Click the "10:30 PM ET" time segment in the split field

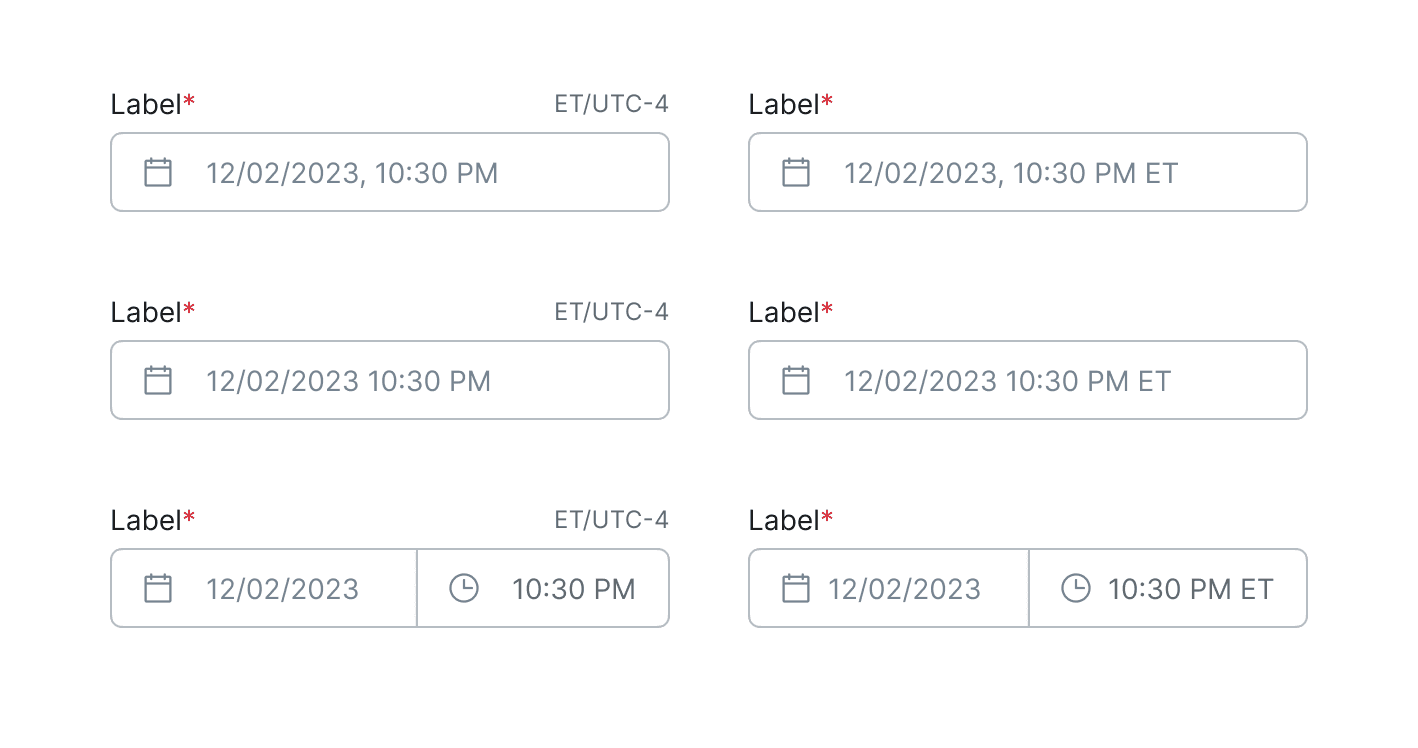(1191, 589)
